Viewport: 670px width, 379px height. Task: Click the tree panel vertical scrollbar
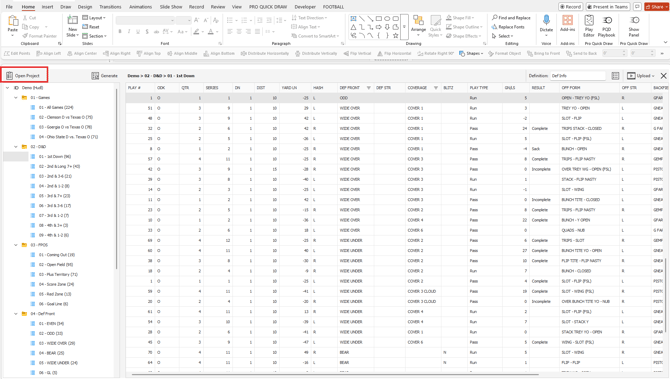tap(116, 179)
